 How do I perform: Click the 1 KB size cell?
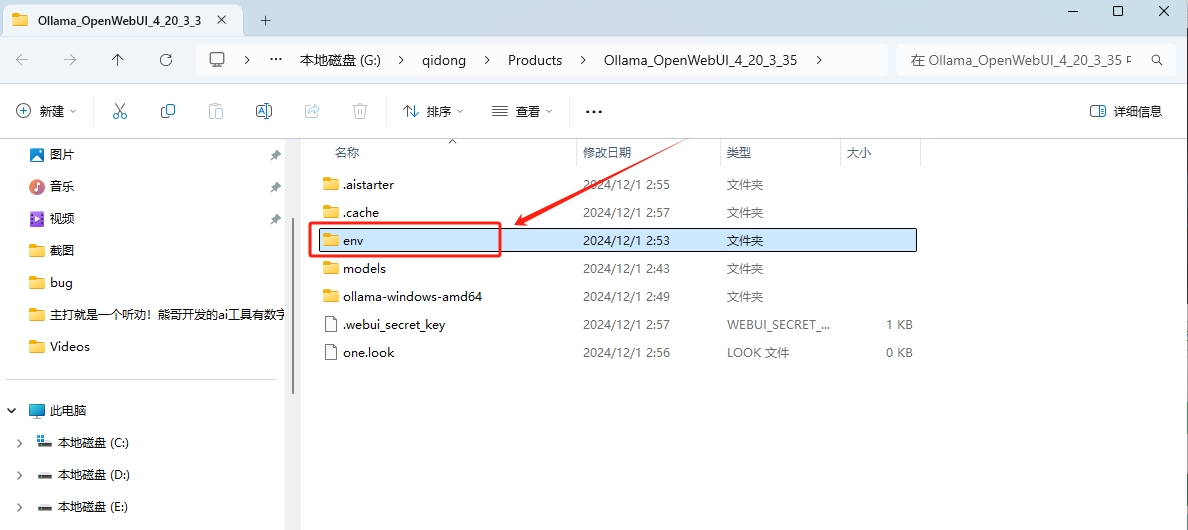(899, 324)
